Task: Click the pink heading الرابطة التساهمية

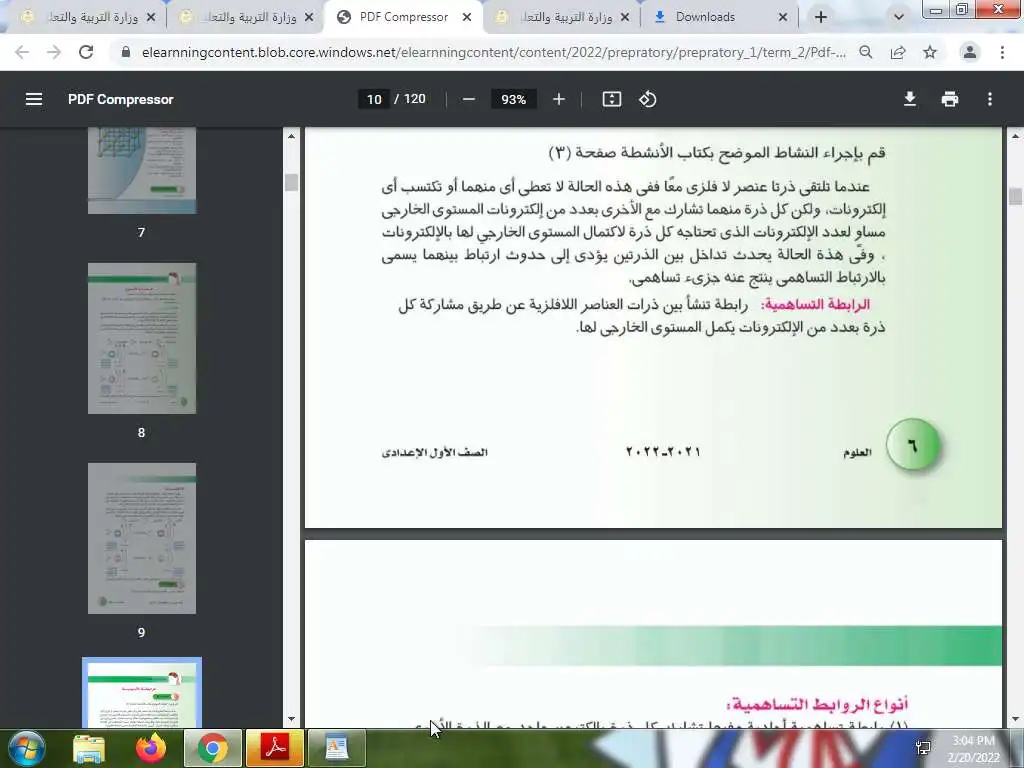Action: (816, 304)
